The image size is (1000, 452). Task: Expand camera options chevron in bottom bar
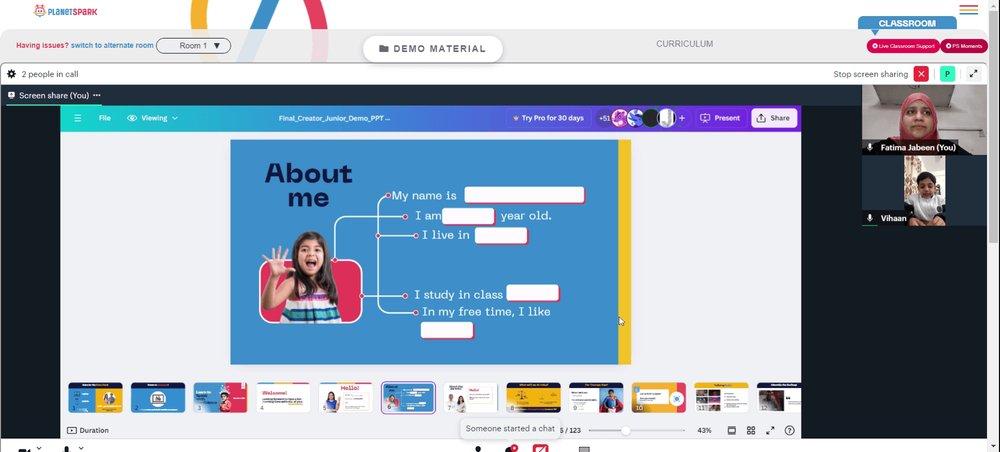point(39,448)
